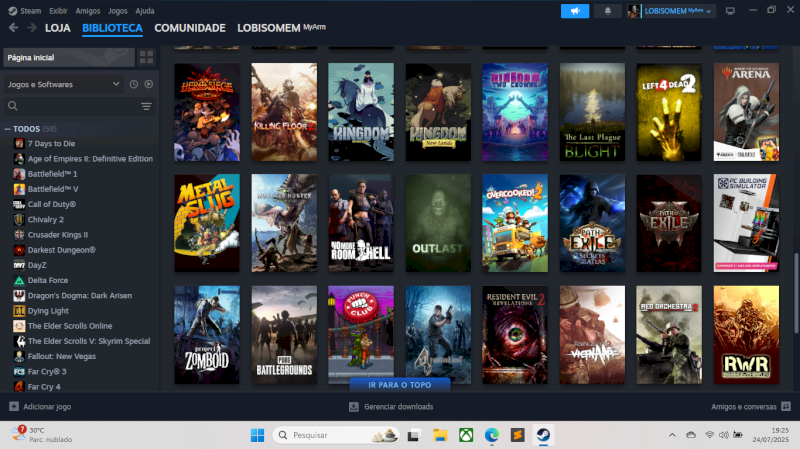The height and width of the screenshot is (449, 800).
Task: Click the IR PARA O TOPO button
Action: tap(400, 384)
